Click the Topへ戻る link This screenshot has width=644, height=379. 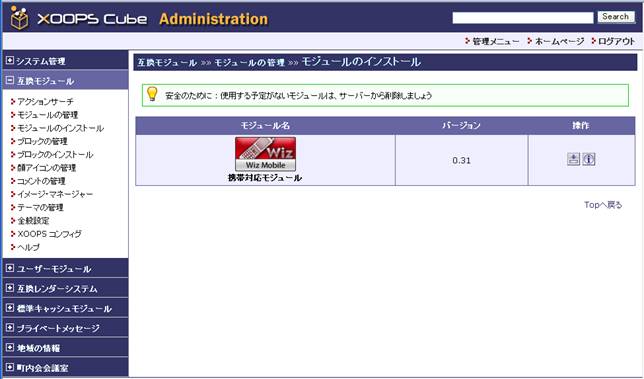coord(603,204)
